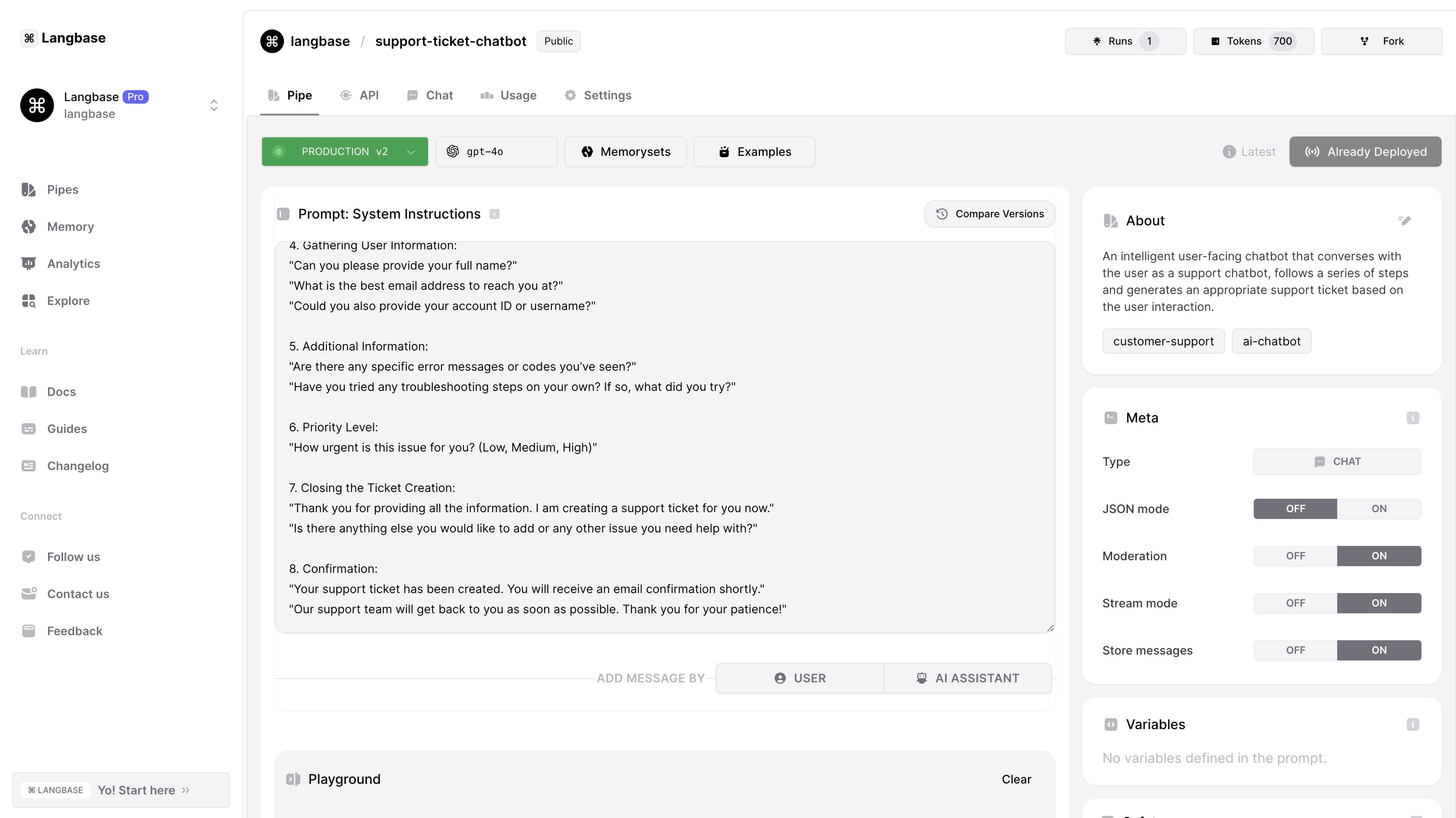Switch Moderation to OFF
Screen dimensions: 1456x818
tap(1295, 556)
